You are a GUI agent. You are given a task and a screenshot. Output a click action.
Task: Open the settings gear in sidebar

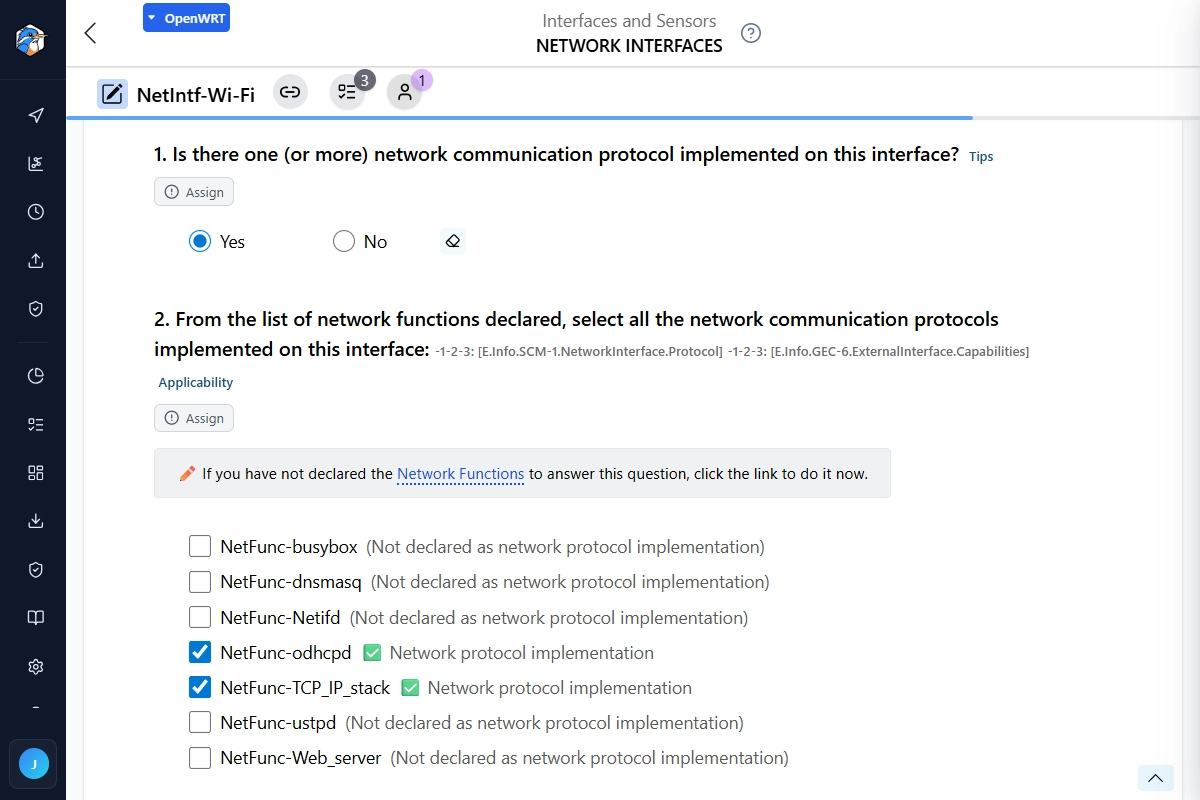click(36, 666)
